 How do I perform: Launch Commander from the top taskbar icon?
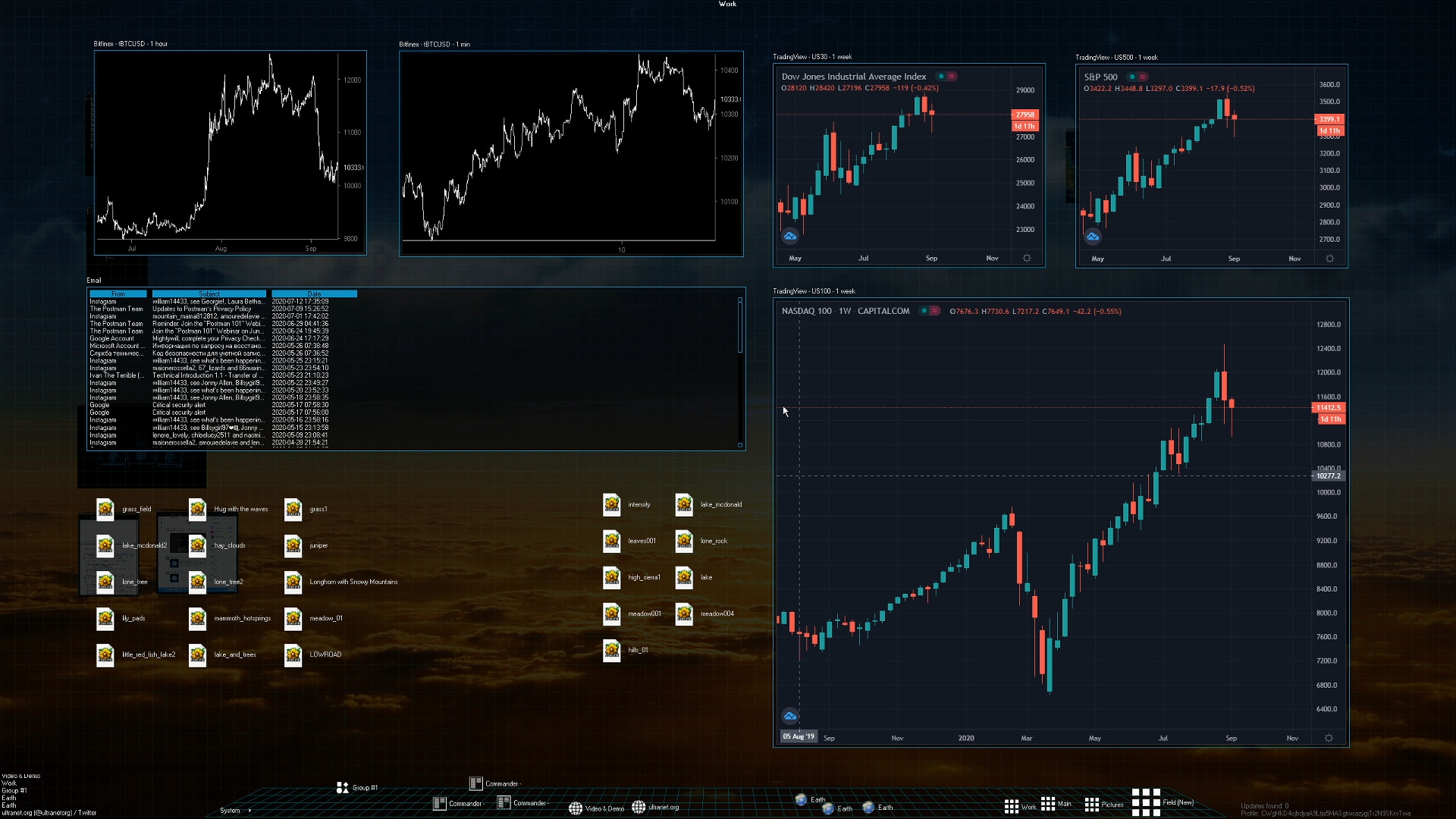point(478,783)
